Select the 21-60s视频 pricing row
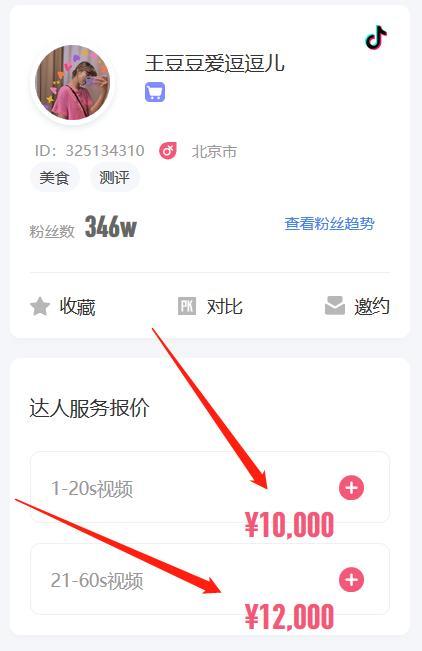This screenshot has height=651, width=422. (210, 579)
